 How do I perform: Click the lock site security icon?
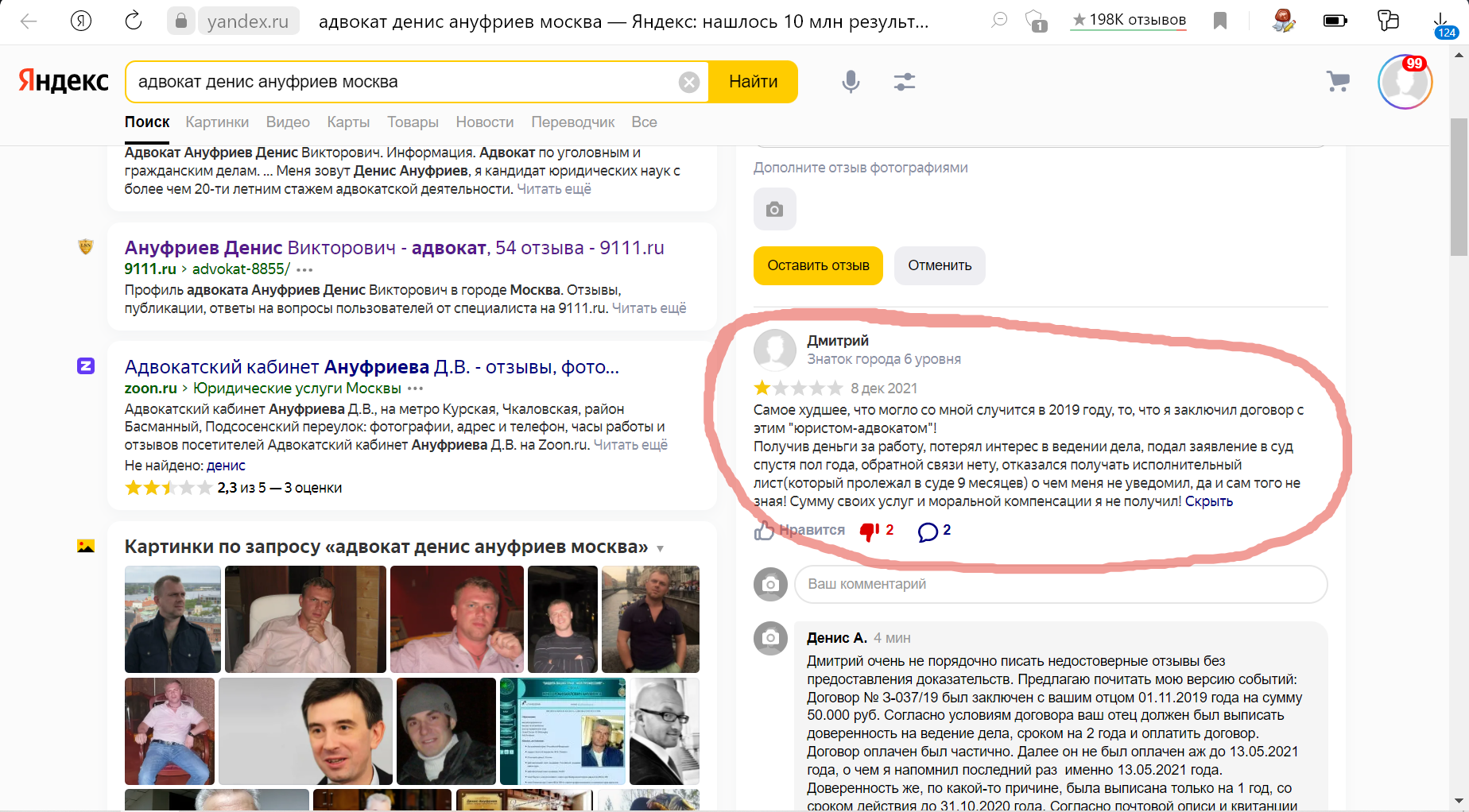point(181,21)
